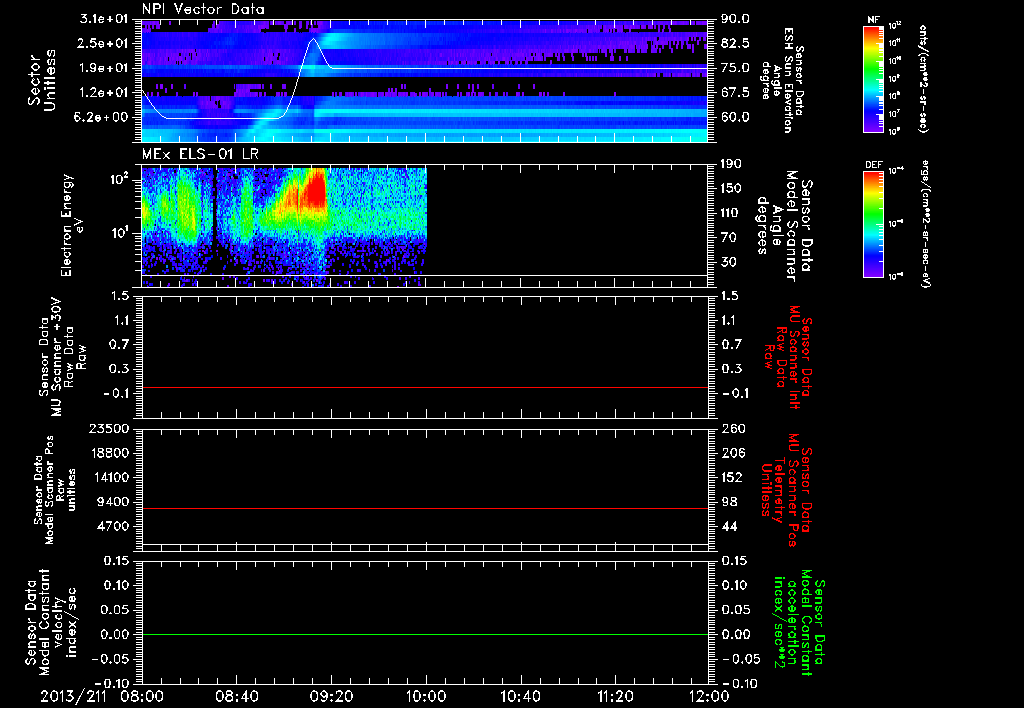Screen dimensions: 1024x708
Task: Click the red "MU Scanner Pos Telemetry" axis title
Action: click(x=787, y=490)
